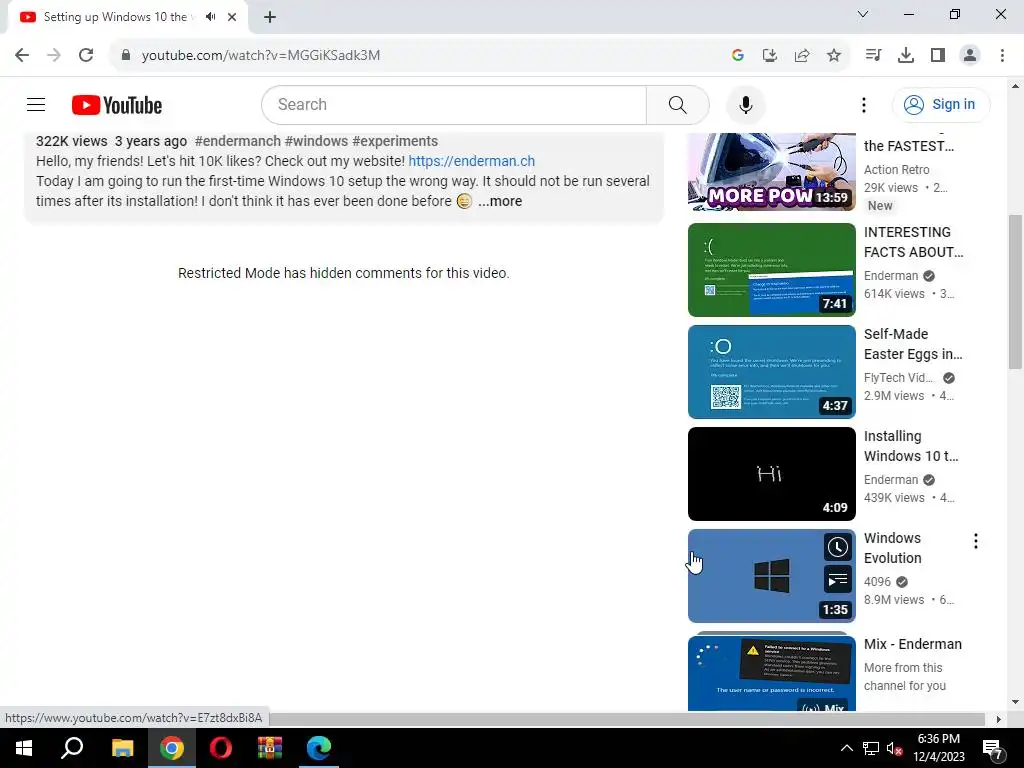
Task: Click the address bar URL
Action: tap(261, 56)
